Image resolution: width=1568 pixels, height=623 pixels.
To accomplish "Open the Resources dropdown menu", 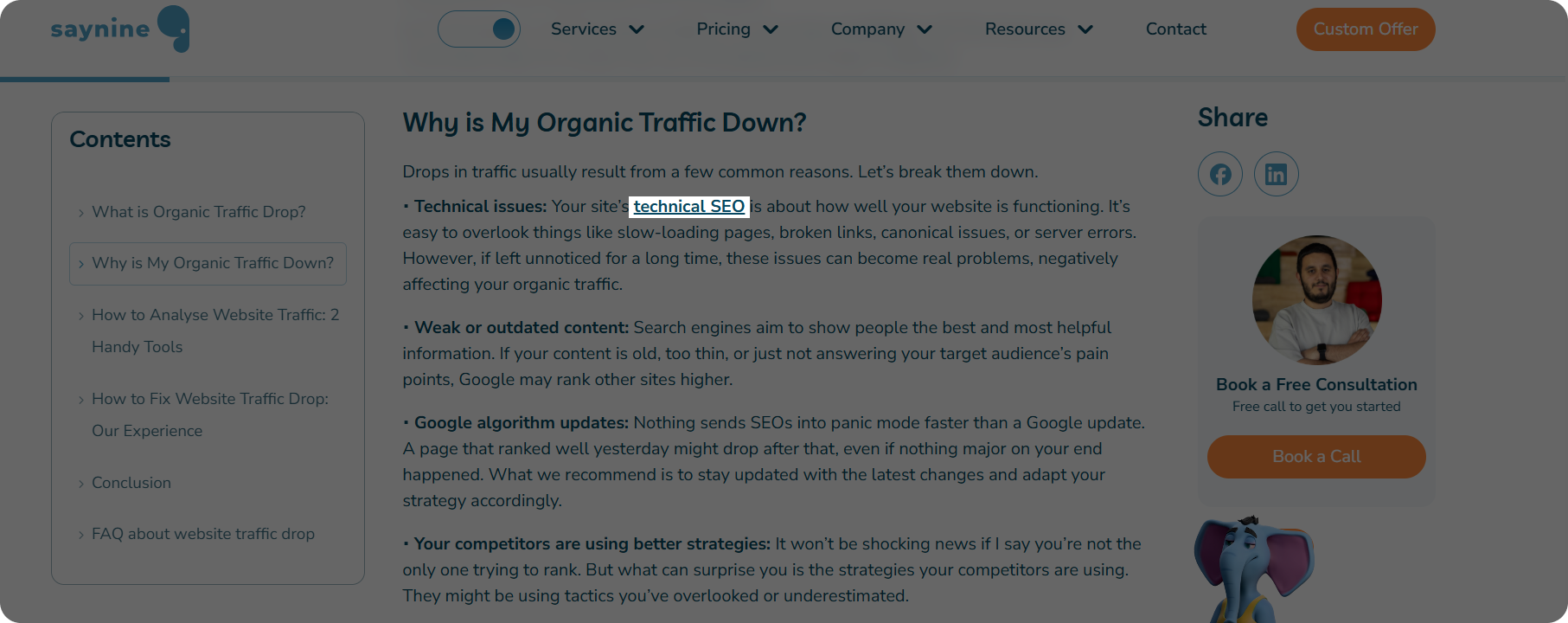I will pyautogui.click(x=1039, y=29).
